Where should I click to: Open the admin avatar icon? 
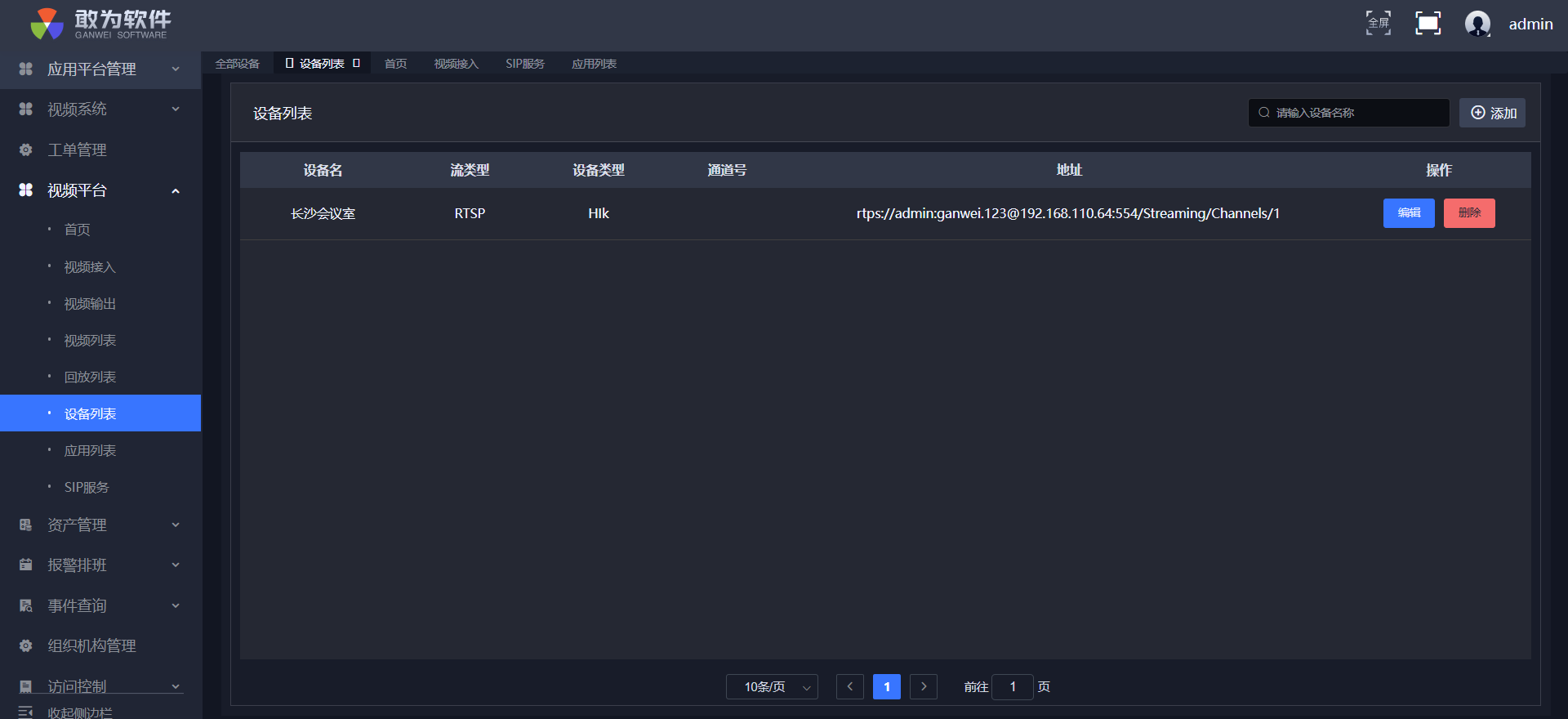click(1477, 24)
